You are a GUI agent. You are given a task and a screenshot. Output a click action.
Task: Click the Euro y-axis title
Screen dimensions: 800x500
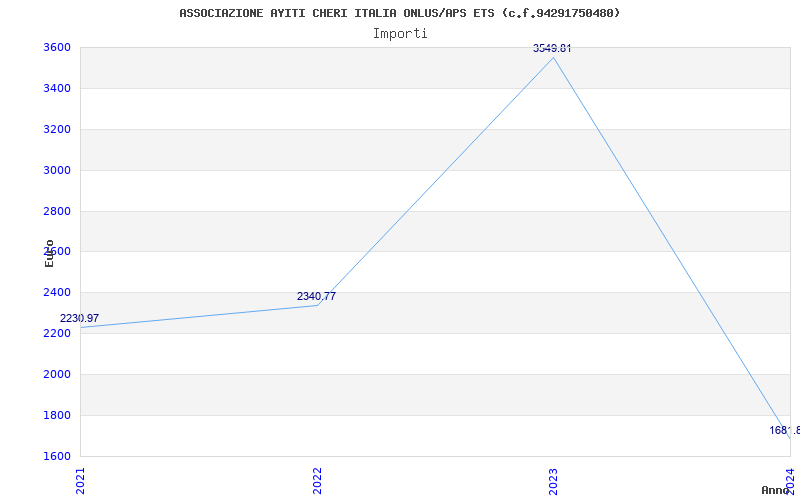point(49,254)
